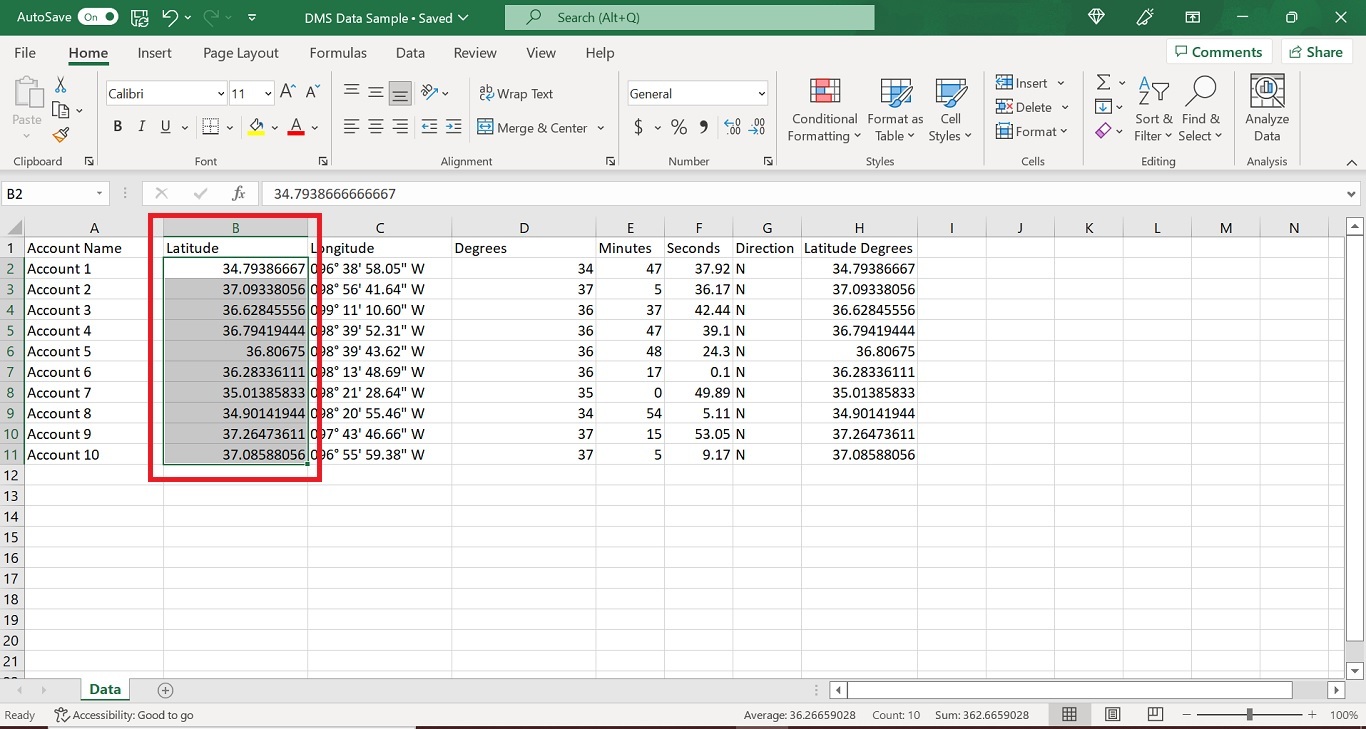Screen dimensions: 1366x729
Task: Toggle underline formatting
Action: tap(163, 126)
